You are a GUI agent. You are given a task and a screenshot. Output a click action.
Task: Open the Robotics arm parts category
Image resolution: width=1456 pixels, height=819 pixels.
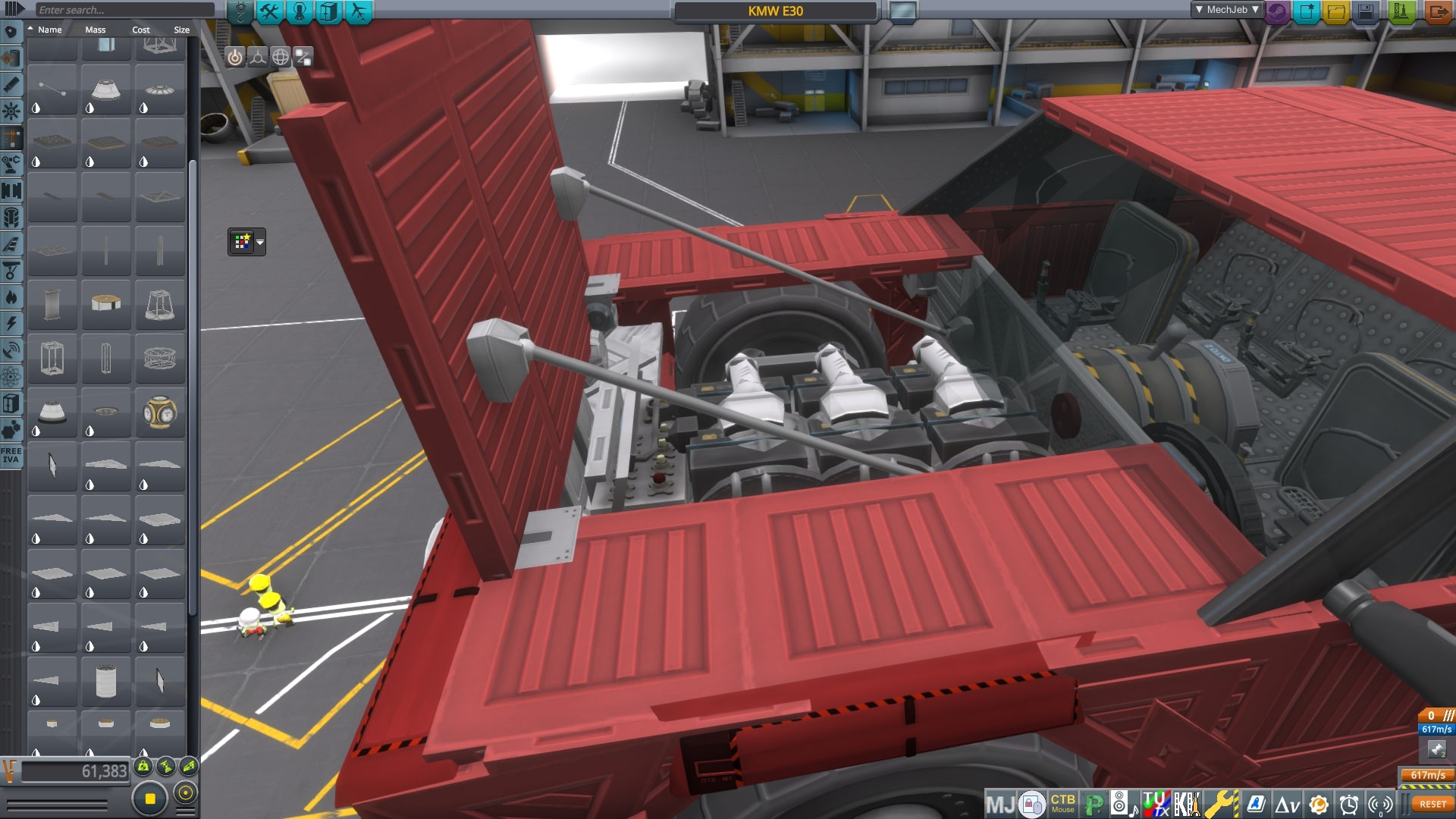point(11,165)
